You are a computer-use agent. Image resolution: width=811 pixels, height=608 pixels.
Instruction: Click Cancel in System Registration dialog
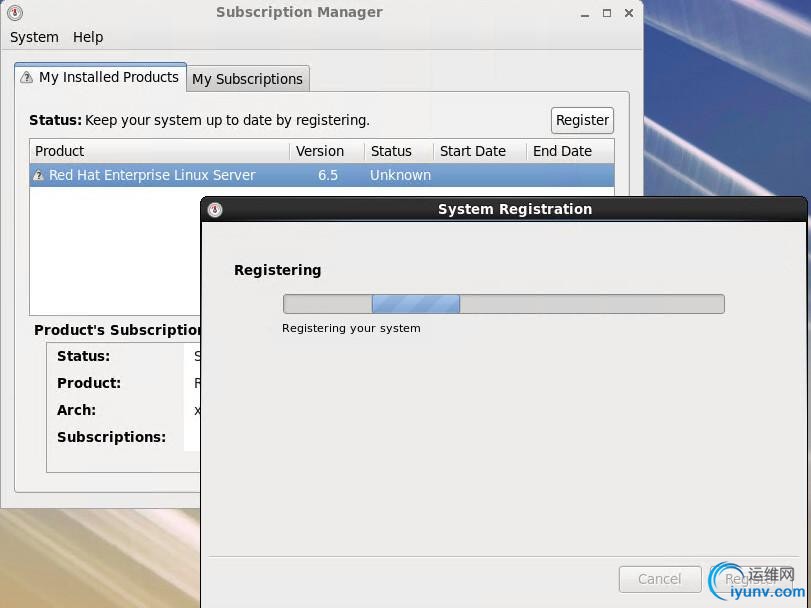coord(659,579)
